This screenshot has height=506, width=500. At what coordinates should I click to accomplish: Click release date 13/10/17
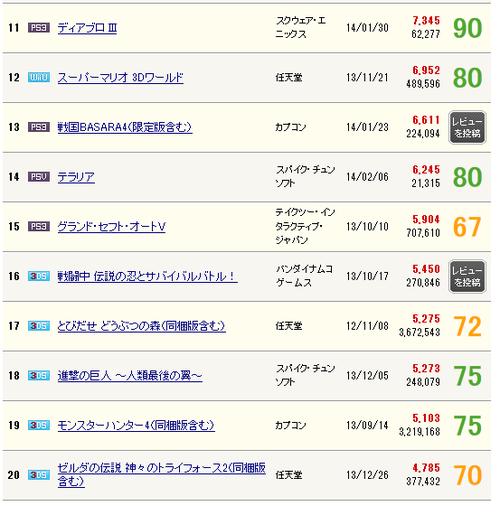pos(367,276)
